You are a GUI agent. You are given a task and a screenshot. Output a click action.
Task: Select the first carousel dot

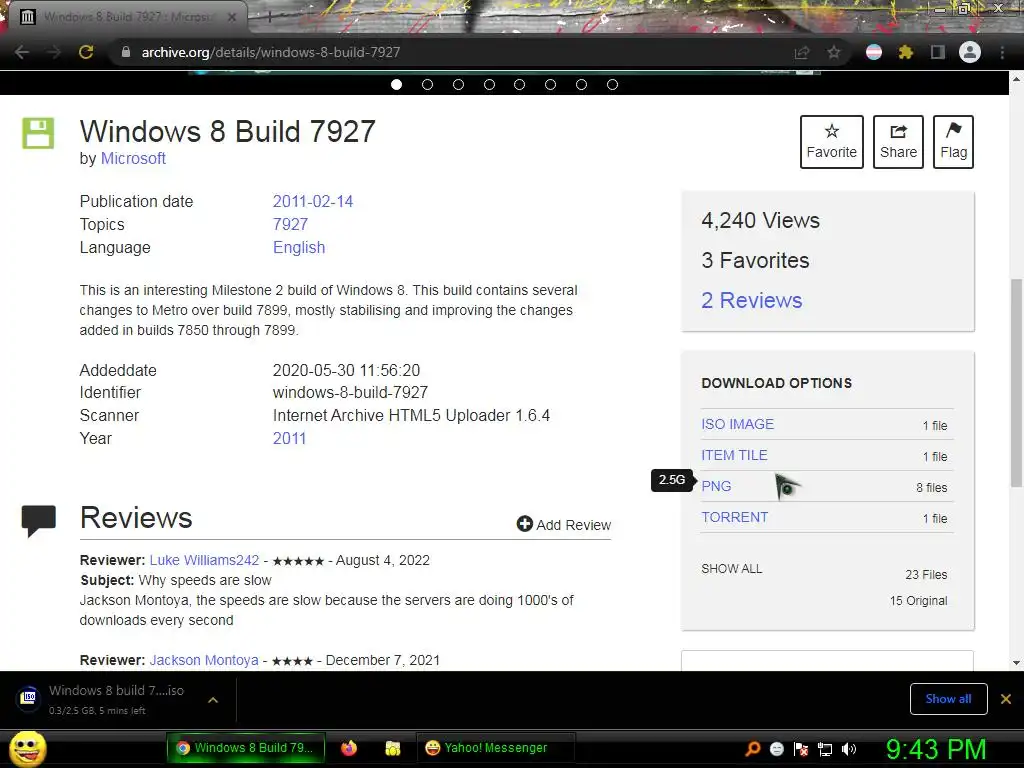click(x=396, y=84)
